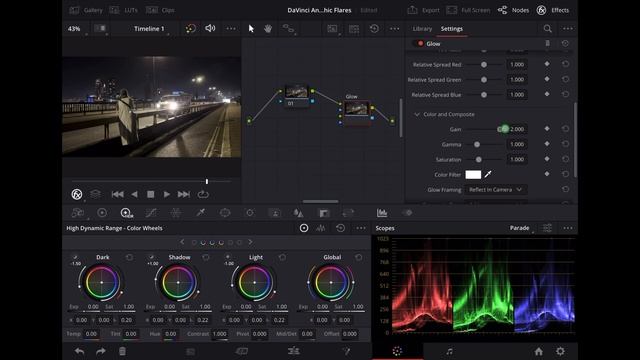Click the redo arrow in bottom bar

coord(101,351)
